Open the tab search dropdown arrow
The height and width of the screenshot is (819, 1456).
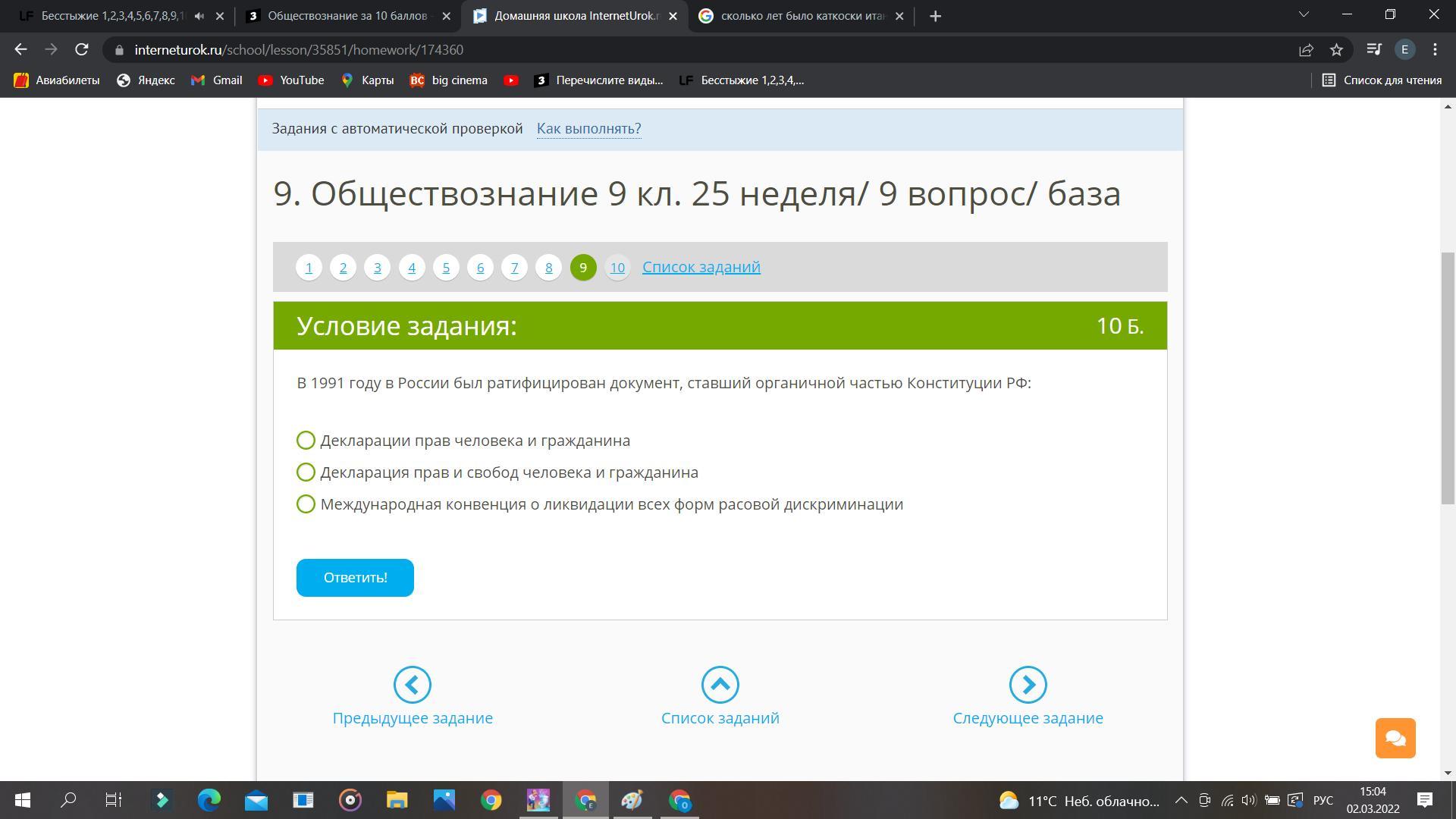click(1304, 15)
